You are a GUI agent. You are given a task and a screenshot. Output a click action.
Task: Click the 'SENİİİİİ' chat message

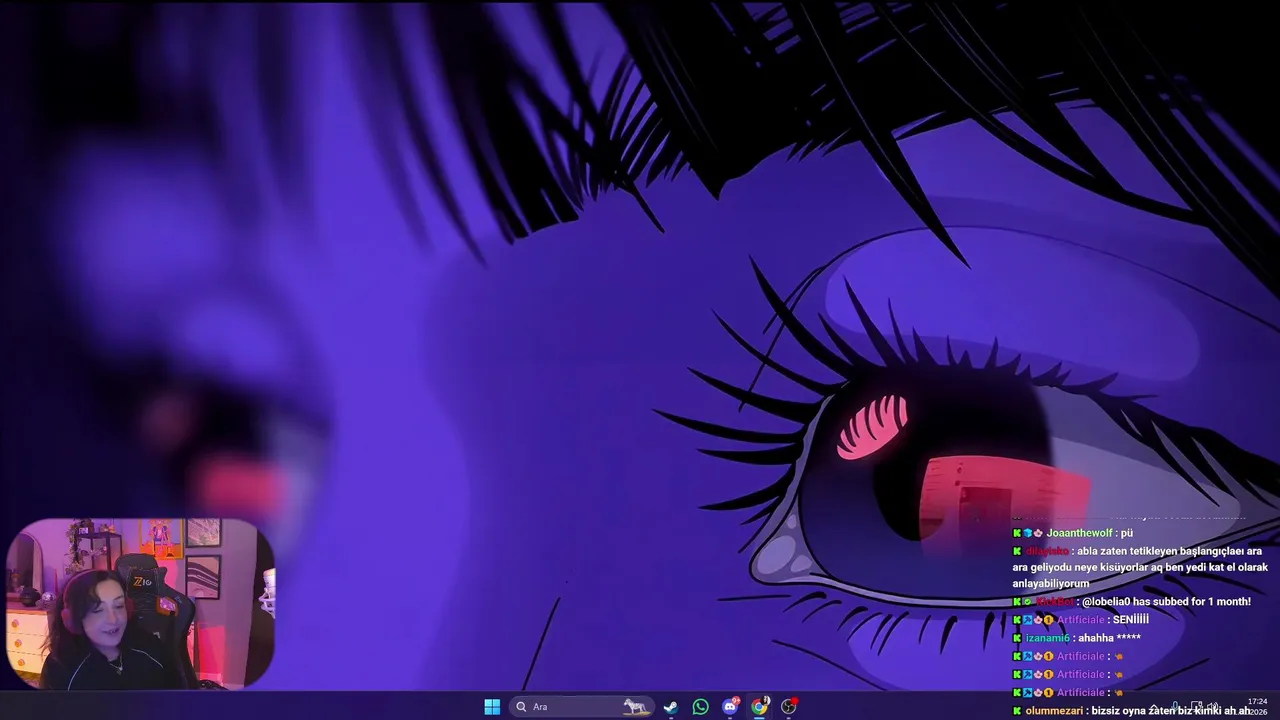1130,620
